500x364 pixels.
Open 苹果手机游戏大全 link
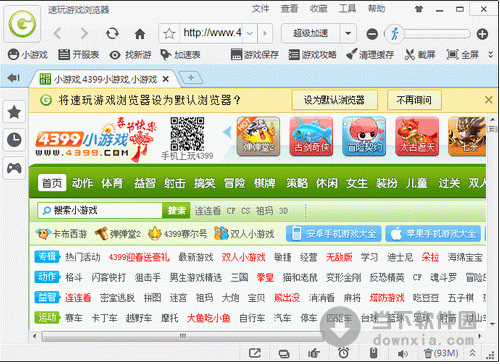click(x=433, y=234)
